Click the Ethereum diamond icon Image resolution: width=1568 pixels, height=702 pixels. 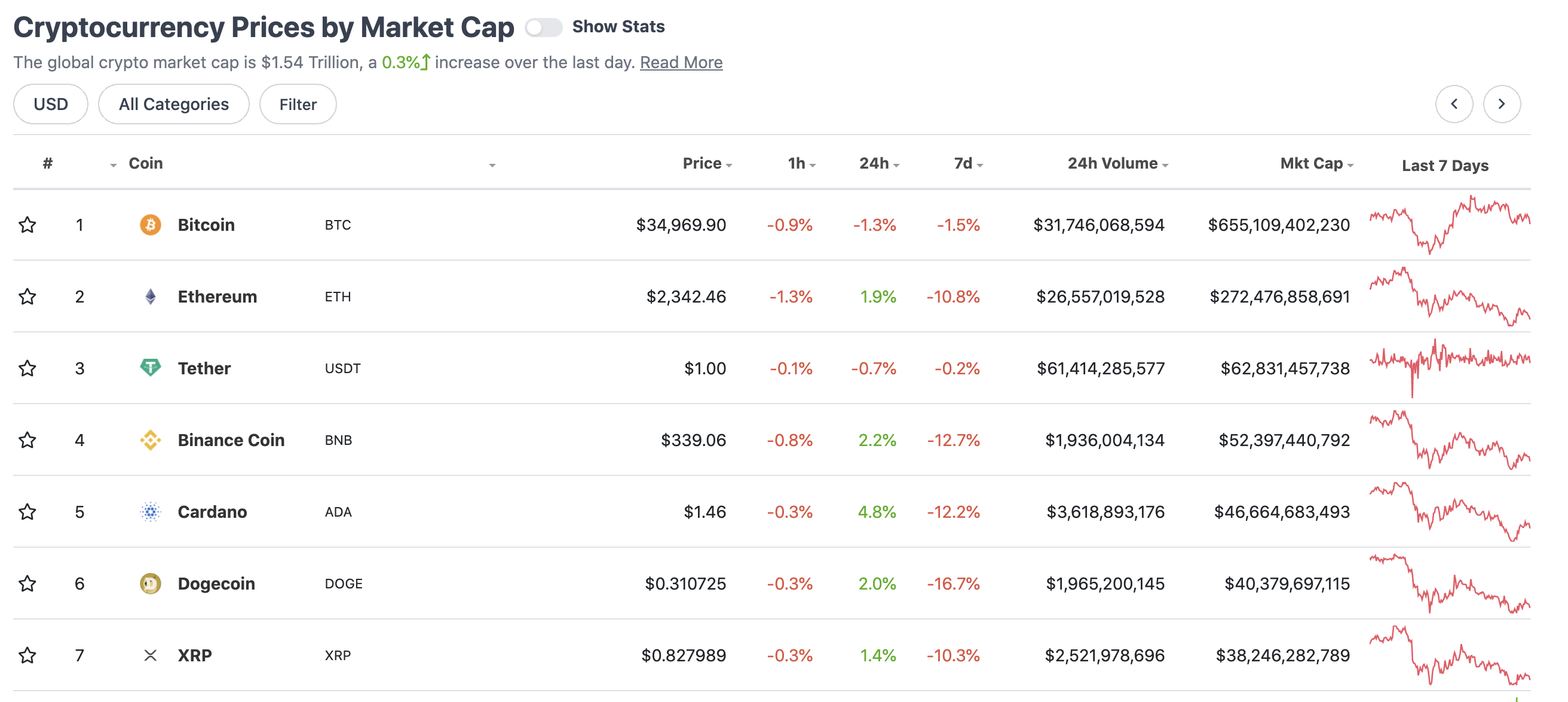pos(151,297)
